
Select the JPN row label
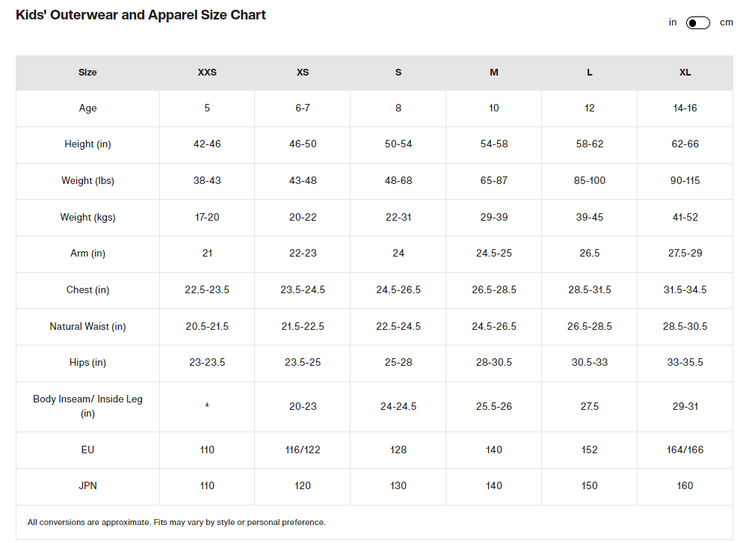[88, 486]
